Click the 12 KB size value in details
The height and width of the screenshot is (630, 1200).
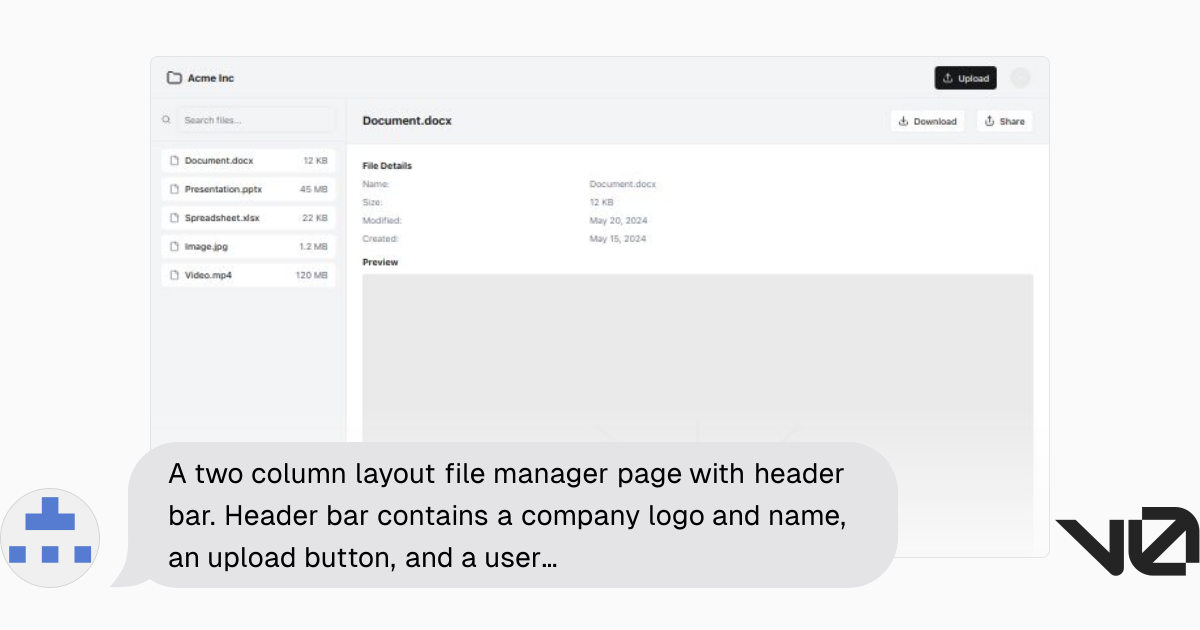600,202
